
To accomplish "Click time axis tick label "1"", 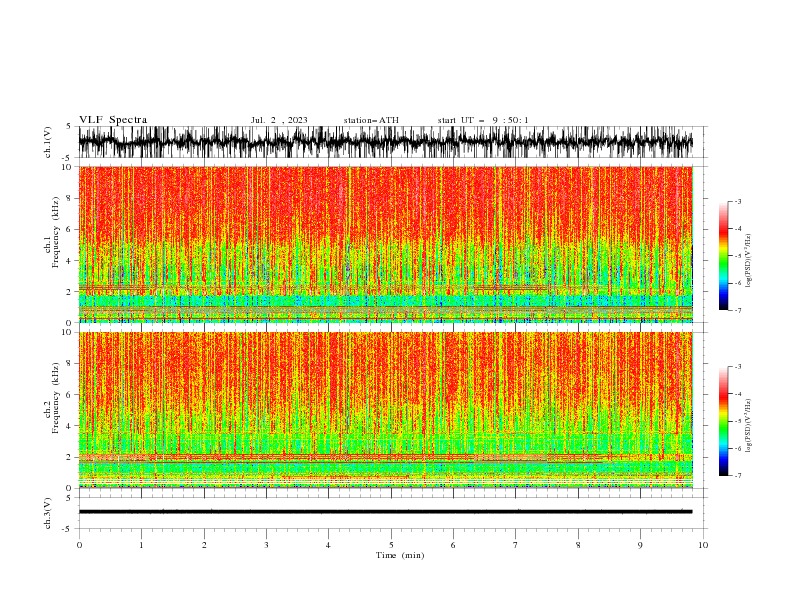I will tap(141, 545).
